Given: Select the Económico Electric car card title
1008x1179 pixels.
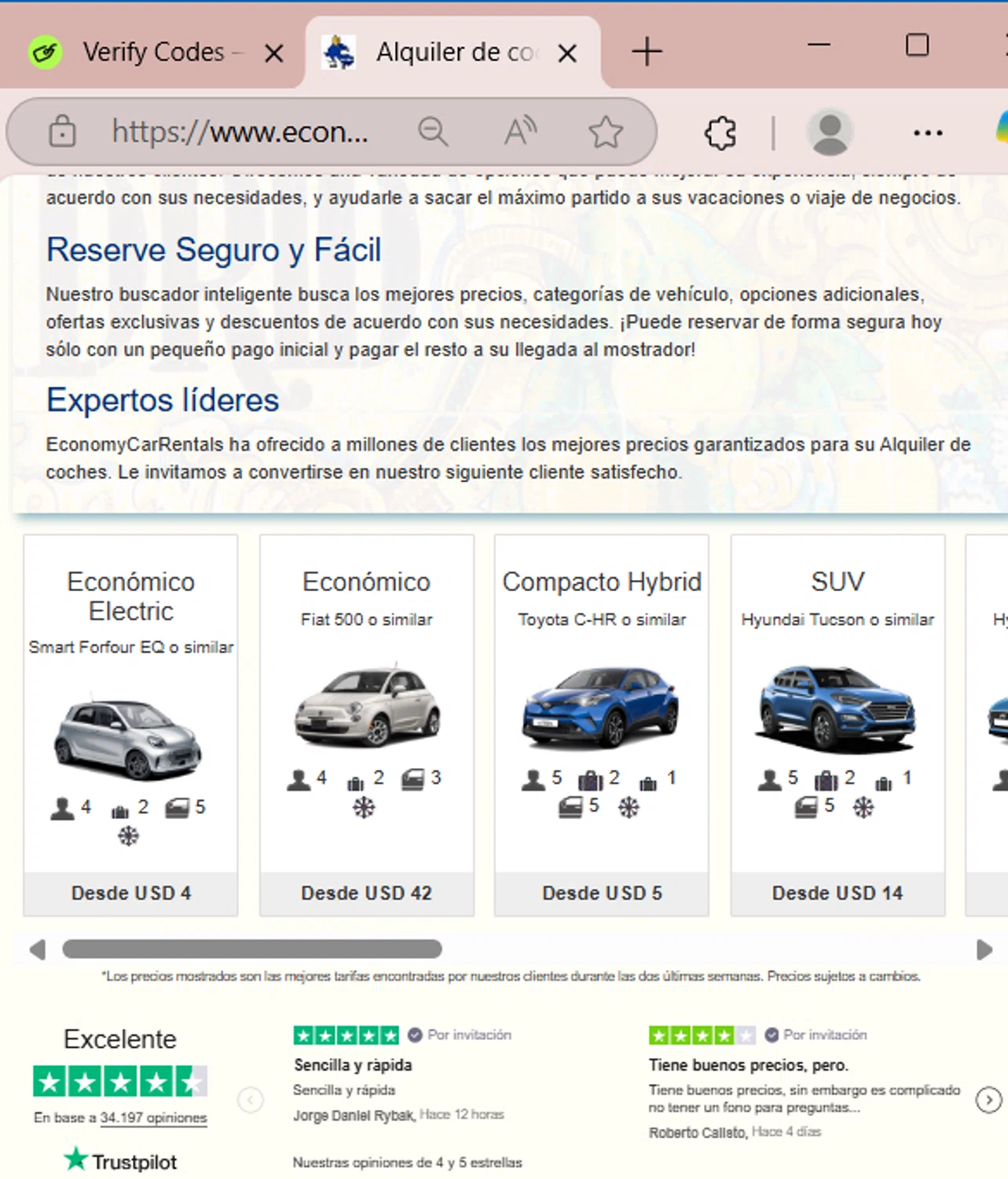Looking at the screenshot, I should tap(130, 596).
